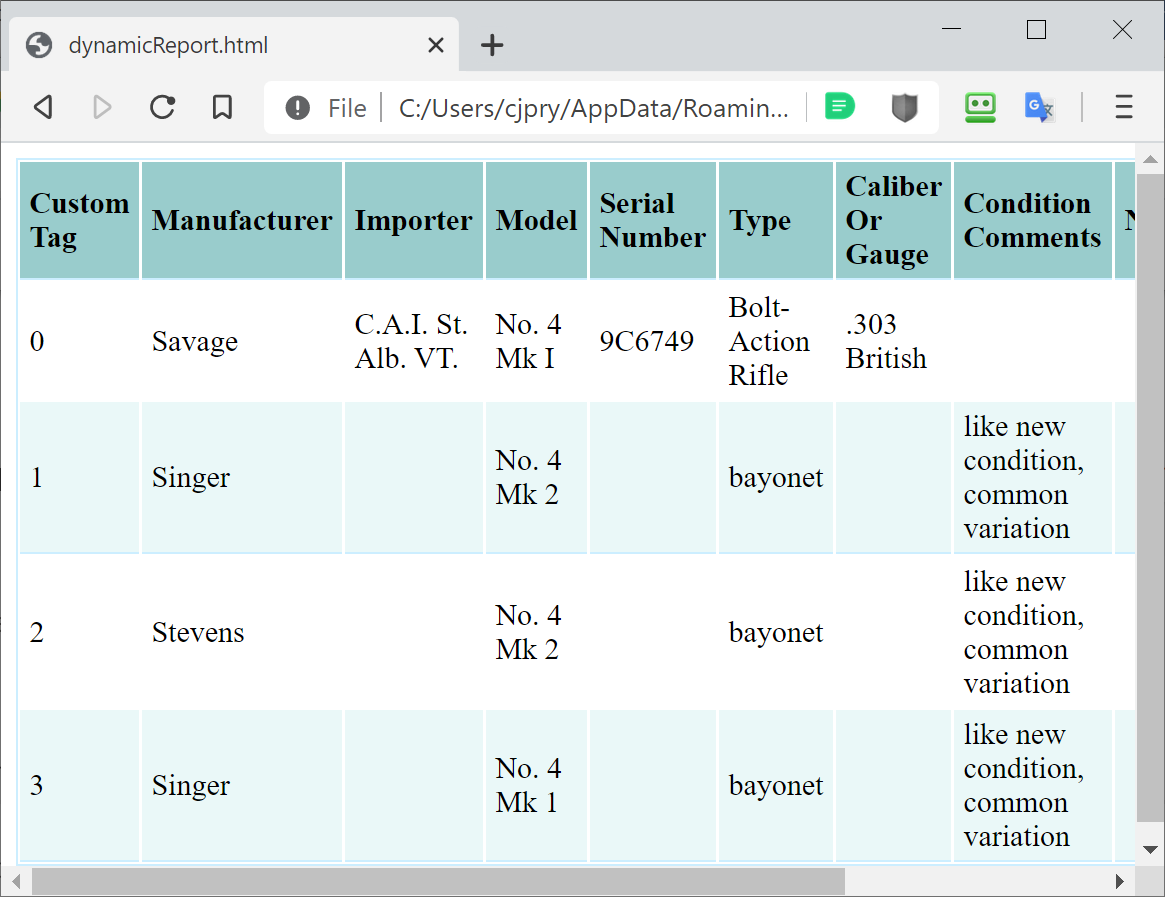The width and height of the screenshot is (1165, 897).
Task: Go back with the browser back arrow
Action: 44,108
